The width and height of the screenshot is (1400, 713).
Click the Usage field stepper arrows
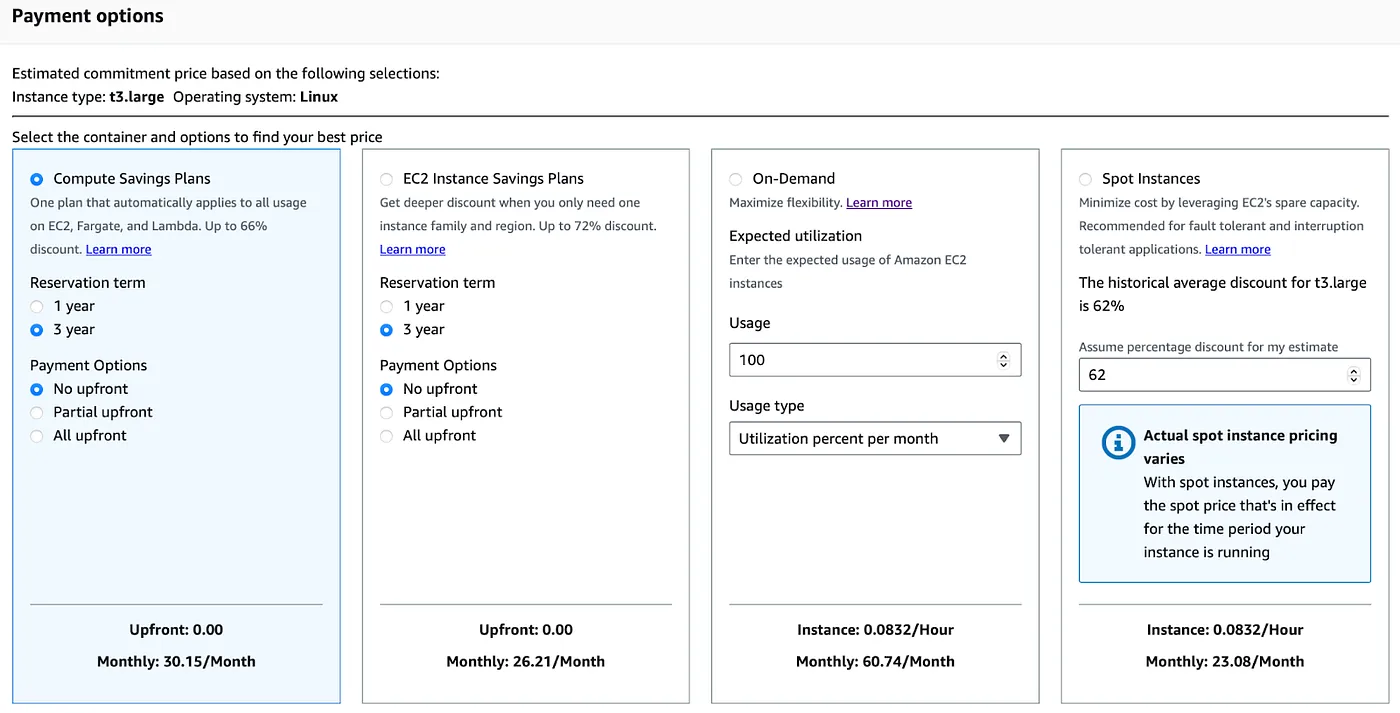[x=1004, y=360]
